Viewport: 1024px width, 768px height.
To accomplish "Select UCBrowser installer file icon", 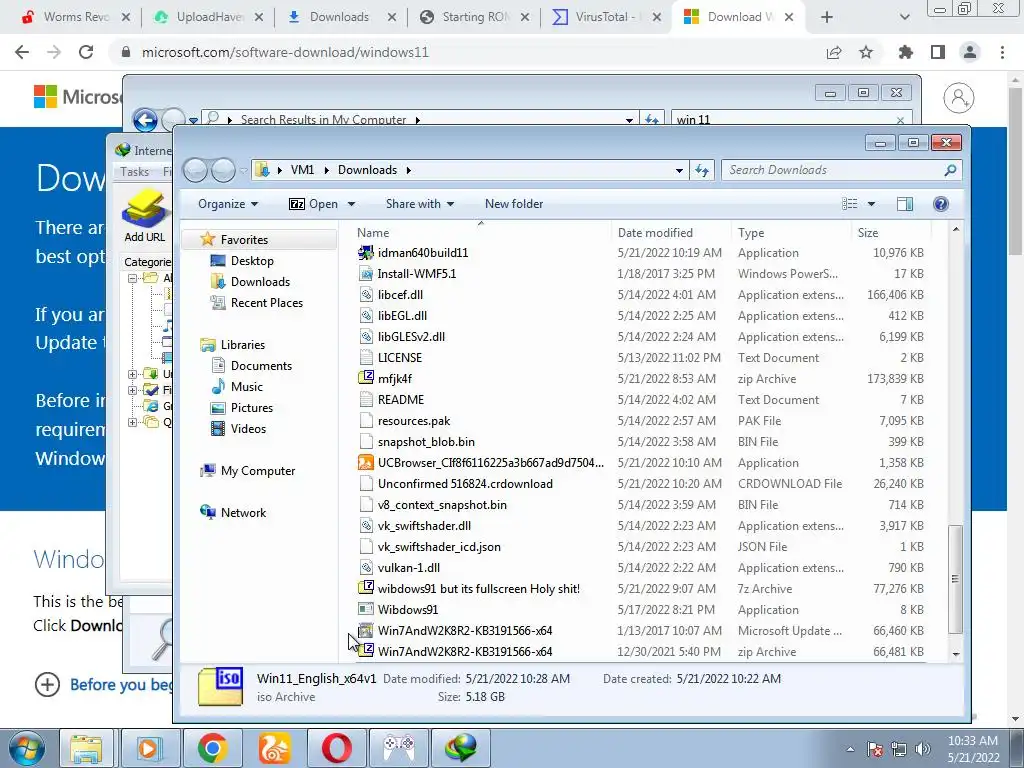I will (x=366, y=462).
